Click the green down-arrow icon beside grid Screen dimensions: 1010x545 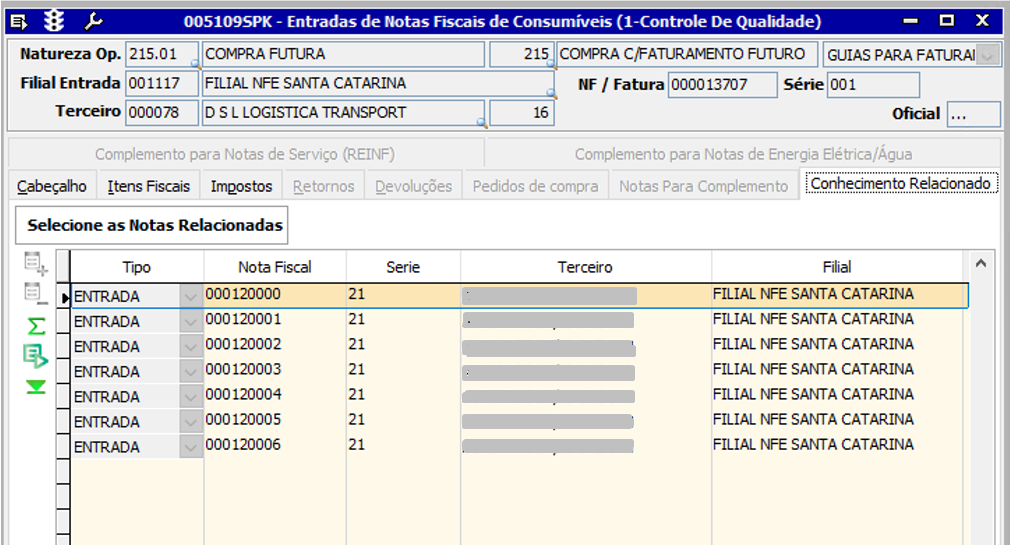tap(36, 387)
